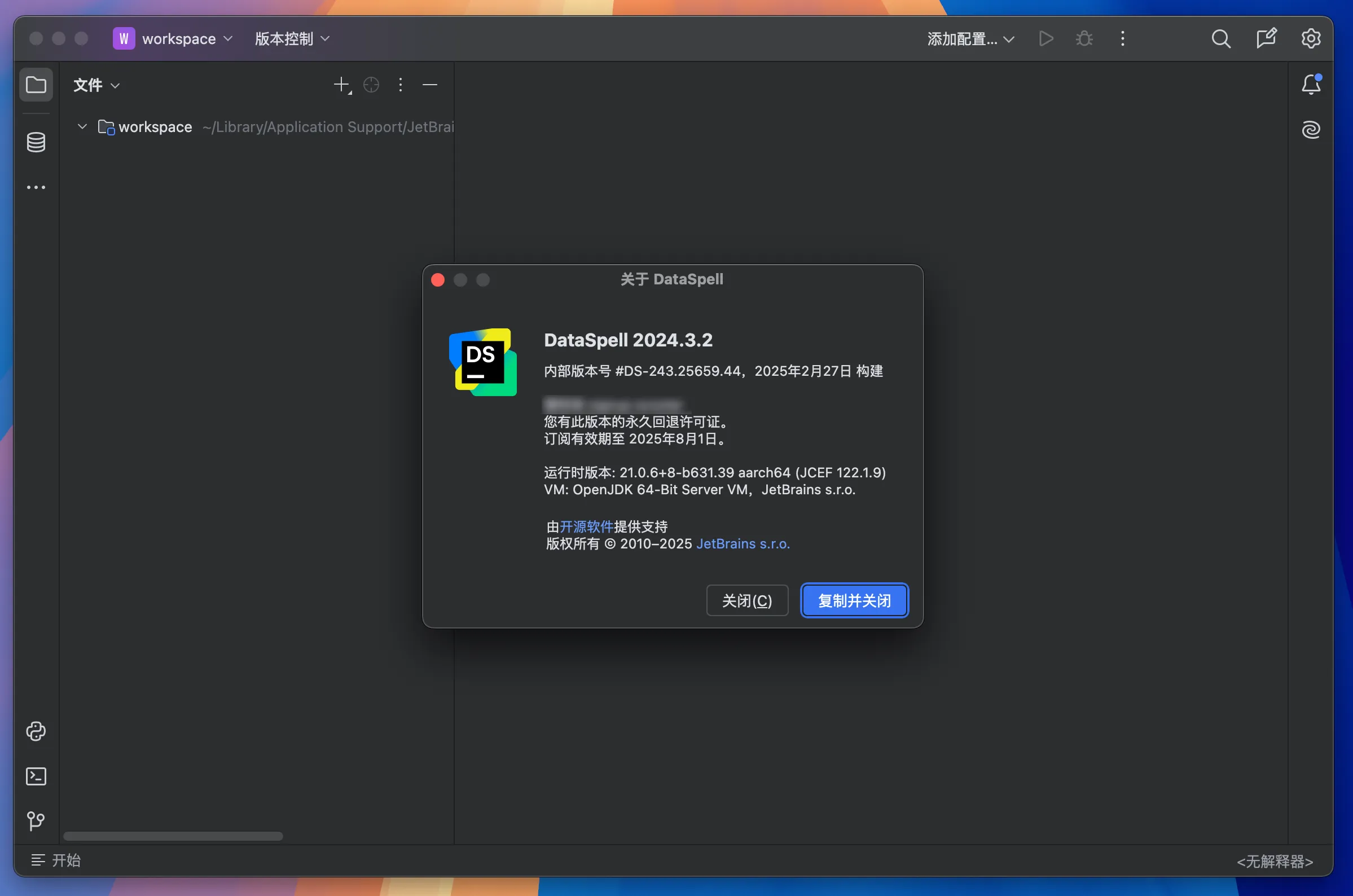Select opened file crosshair icon
This screenshot has width=1353, height=896.
click(x=371, y=85)
